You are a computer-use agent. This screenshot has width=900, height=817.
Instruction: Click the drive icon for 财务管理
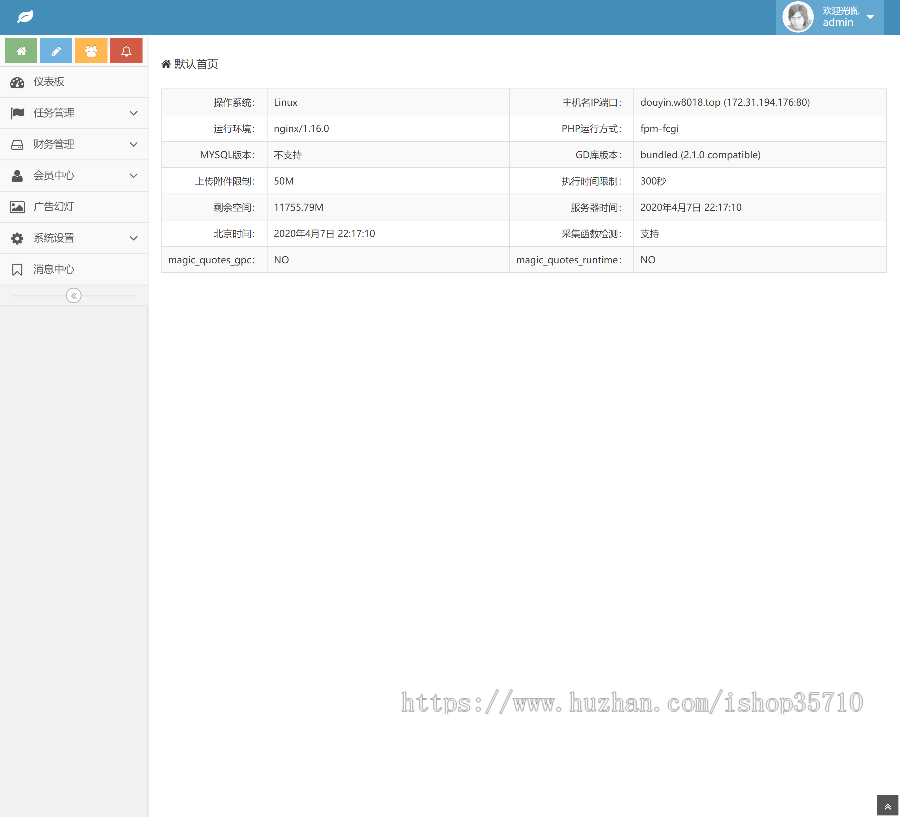pyautogui.click(x=17, y=145)
